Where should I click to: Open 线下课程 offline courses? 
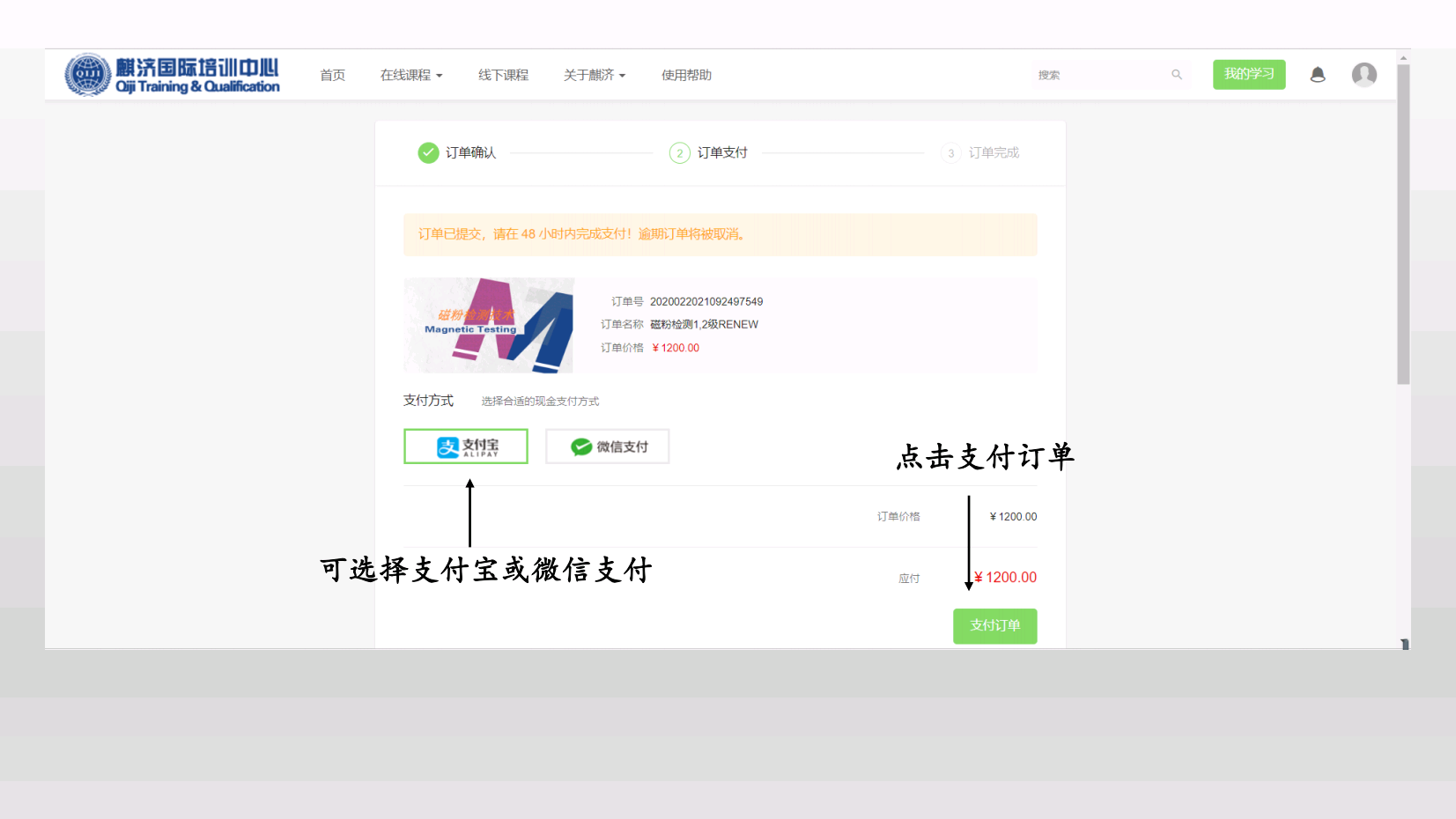(x=503, y=76)
